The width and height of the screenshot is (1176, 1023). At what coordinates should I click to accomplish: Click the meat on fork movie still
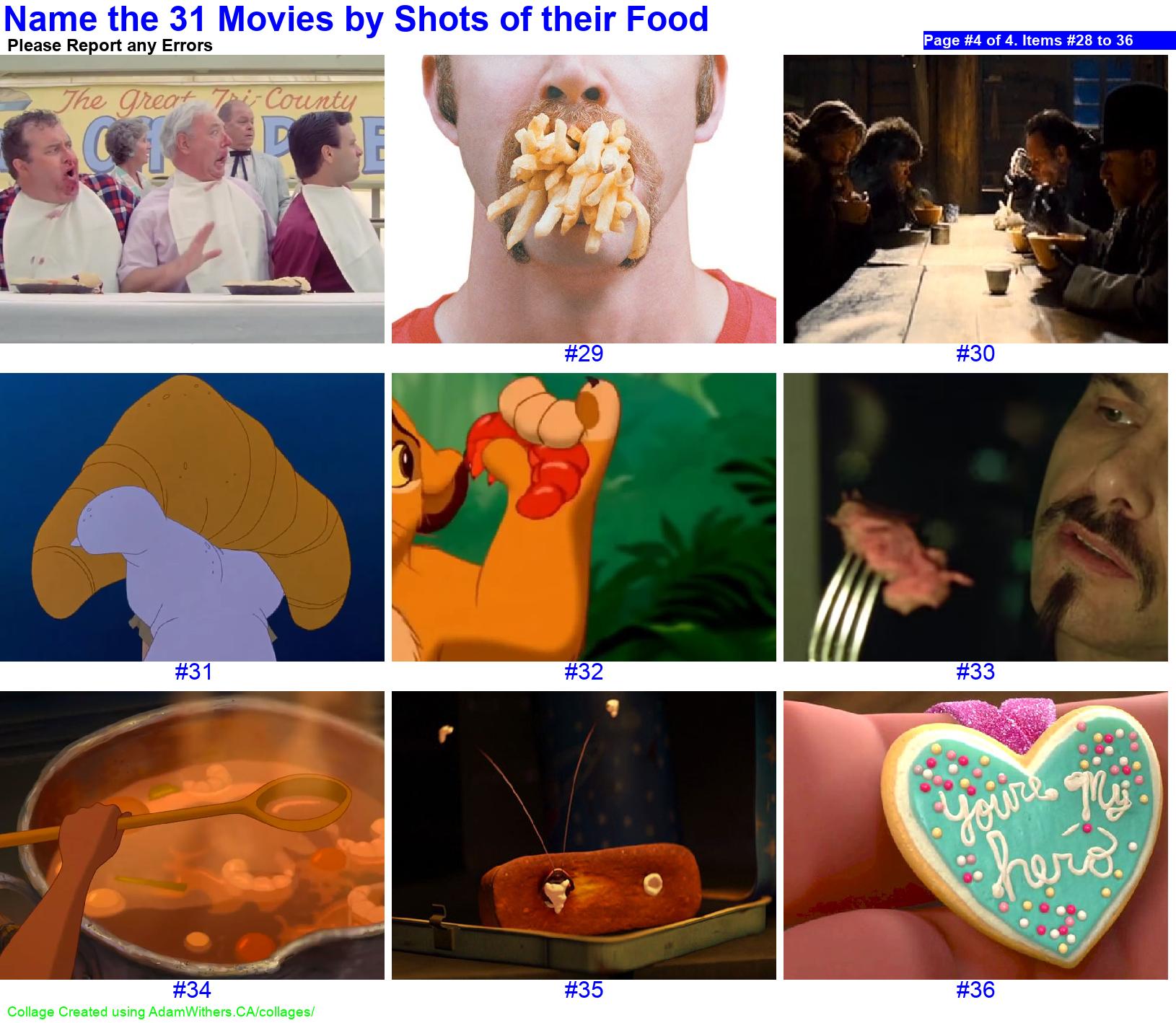point(975,517)
